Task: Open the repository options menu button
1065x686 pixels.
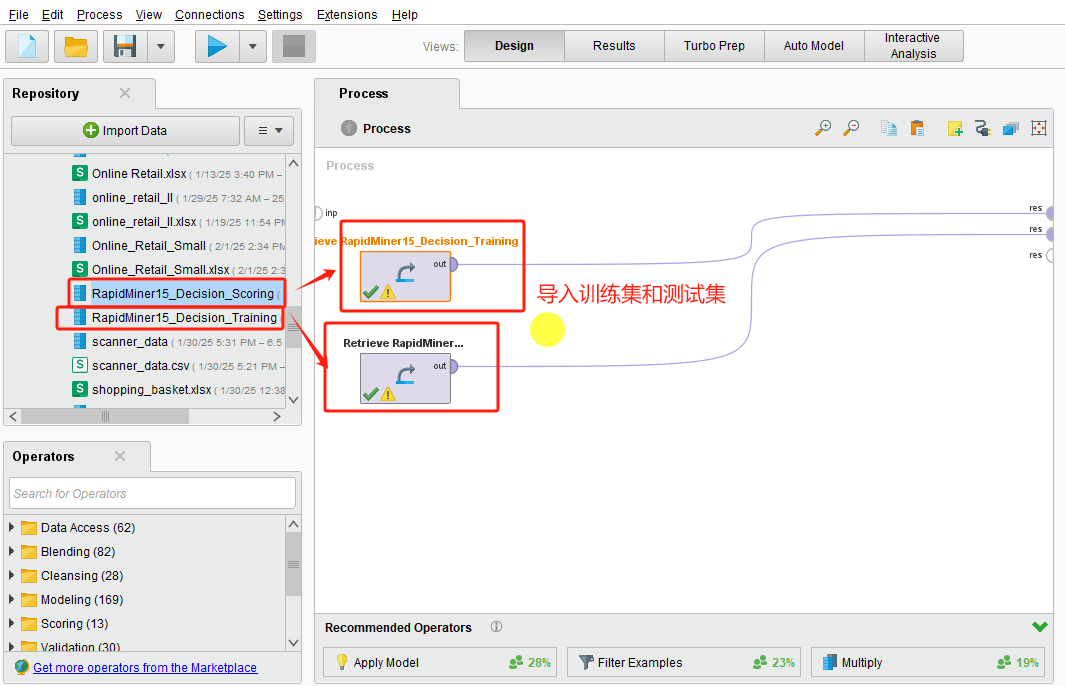Action: click(269, 130)
